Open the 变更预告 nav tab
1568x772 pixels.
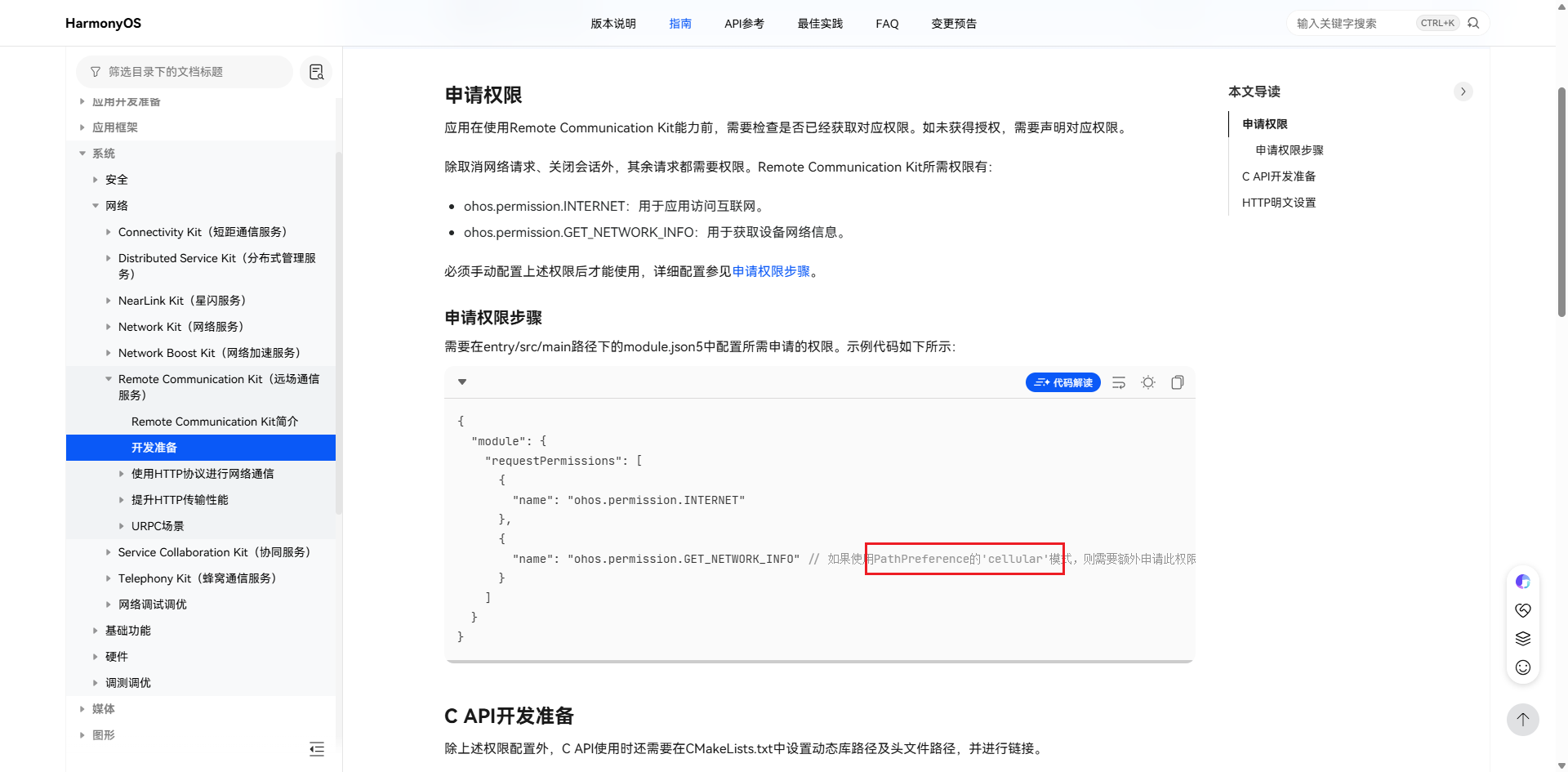[954, 24]
